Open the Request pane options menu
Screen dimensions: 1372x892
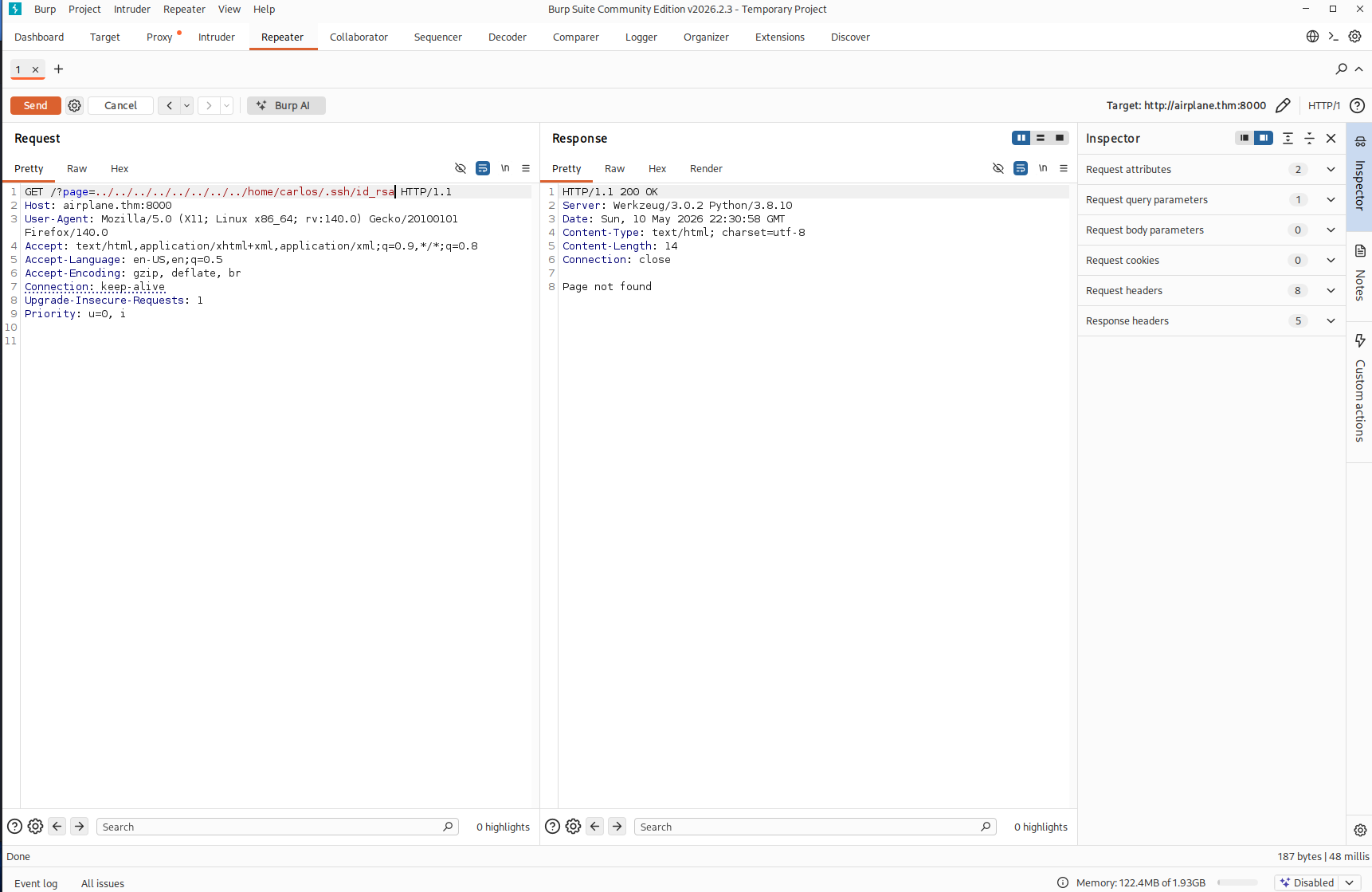pyautogui.click(x=526, y=168)
